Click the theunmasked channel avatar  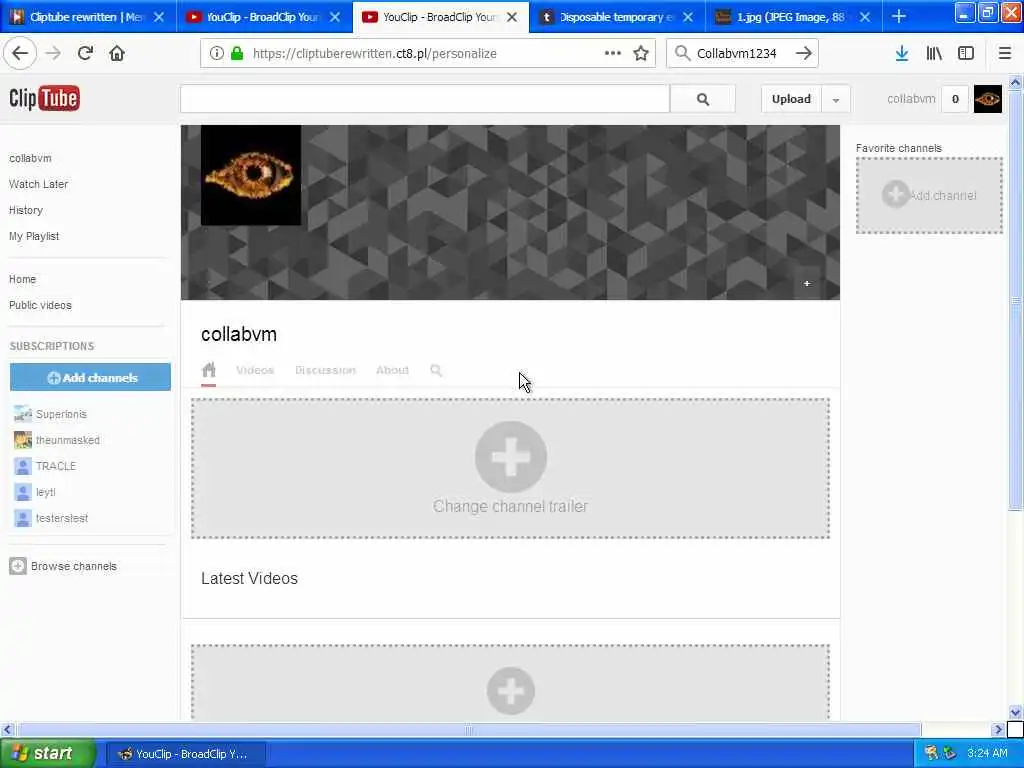(23, 440)
